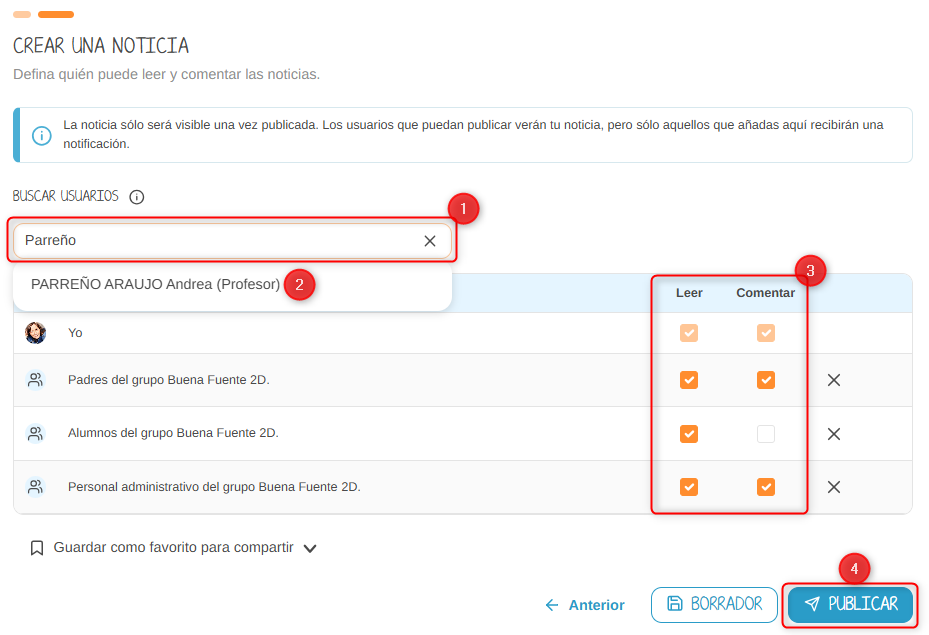
Task: Click the group icon next to Padres
Action: tap(36, 380)
